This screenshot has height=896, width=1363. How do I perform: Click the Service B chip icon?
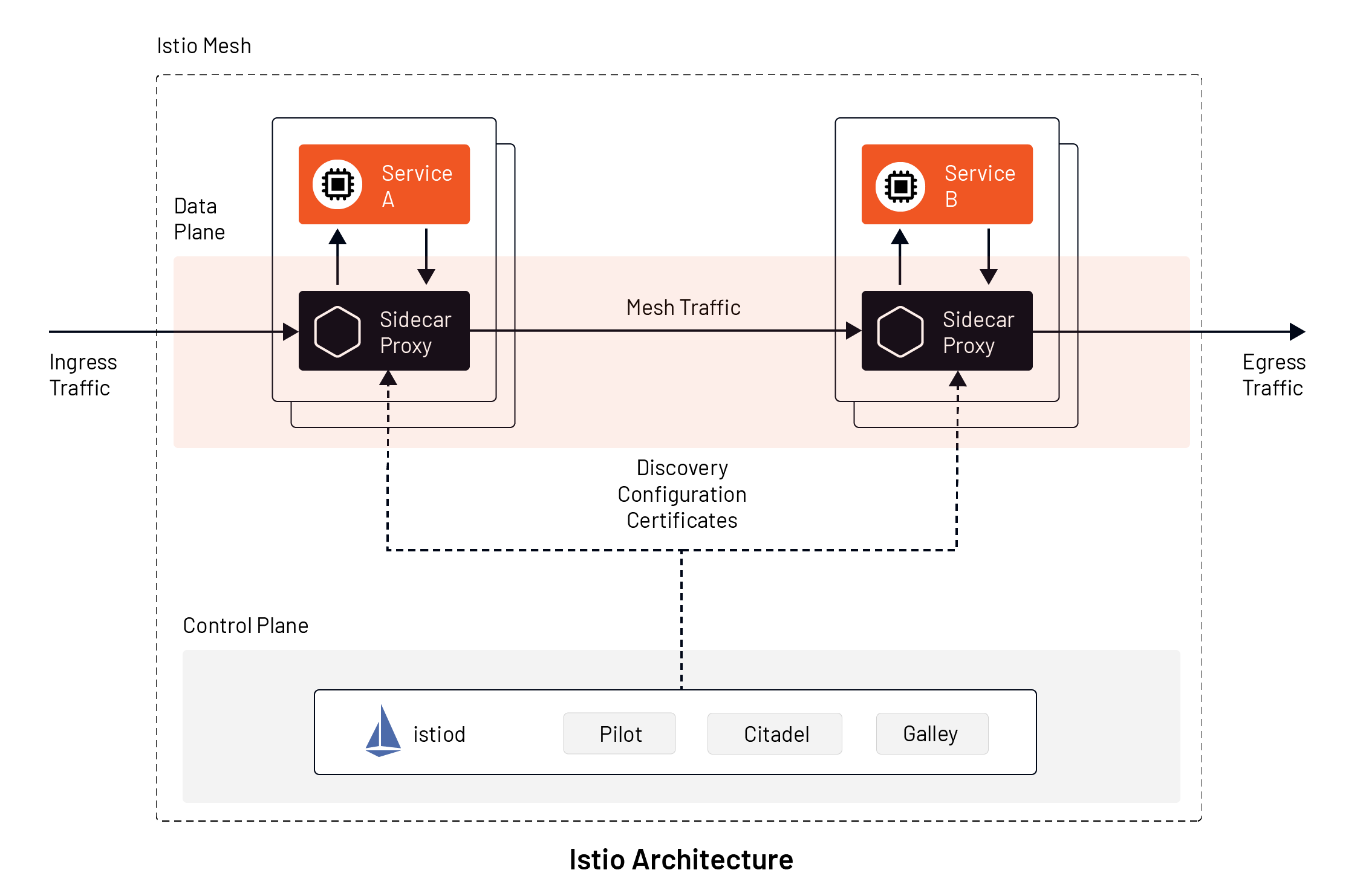(900, 186)
